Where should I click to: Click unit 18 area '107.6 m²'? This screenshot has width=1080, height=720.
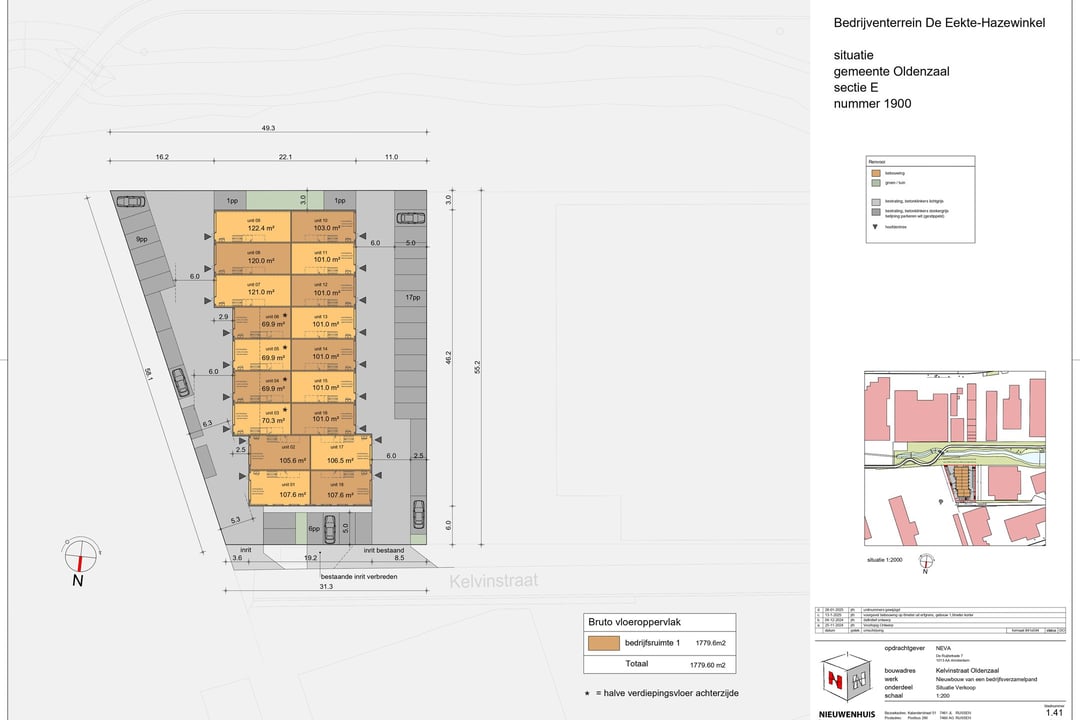340,495
